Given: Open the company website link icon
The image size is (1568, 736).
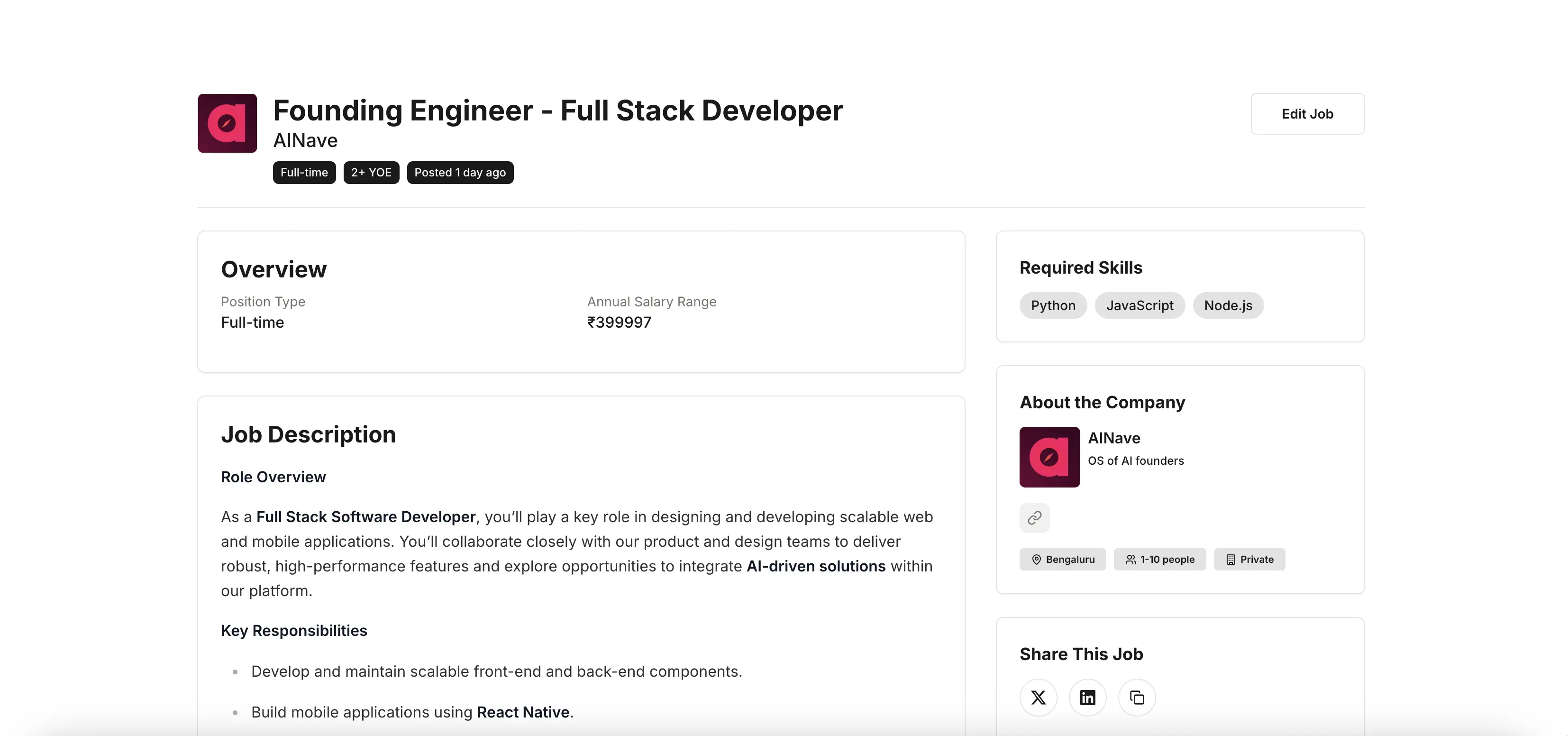Looking at the screenshot, I should point(1034,517).
